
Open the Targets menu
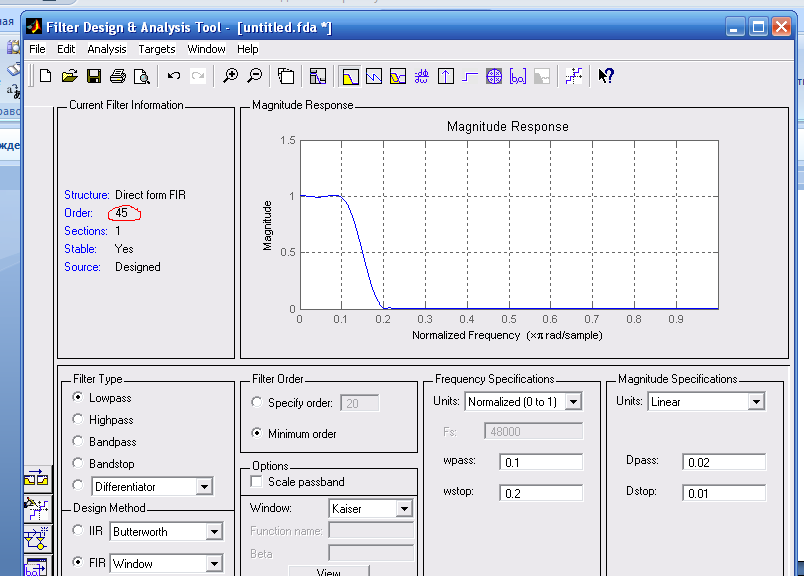[156, 49]
